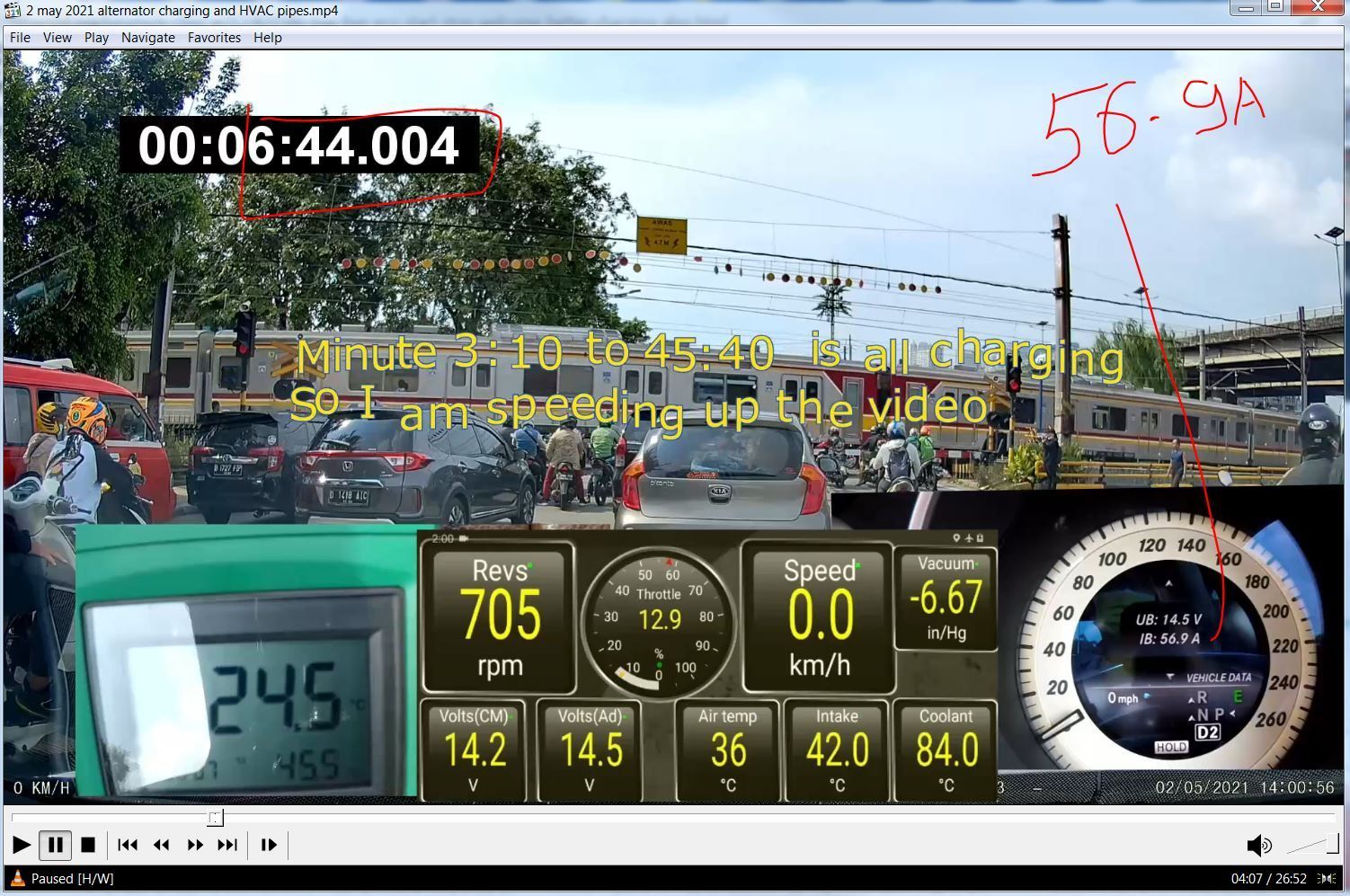Click the app icon in title bar
Viewport: 1350px width, 896px height.
(13, 10)
